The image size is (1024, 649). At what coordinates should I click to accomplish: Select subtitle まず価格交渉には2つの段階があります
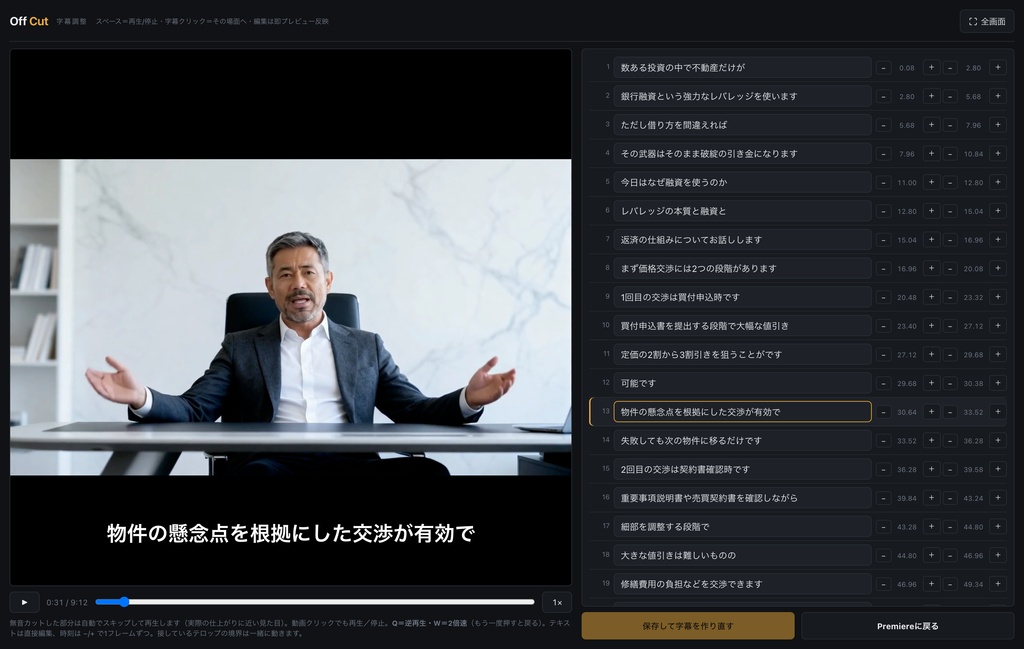pos(743,268)
